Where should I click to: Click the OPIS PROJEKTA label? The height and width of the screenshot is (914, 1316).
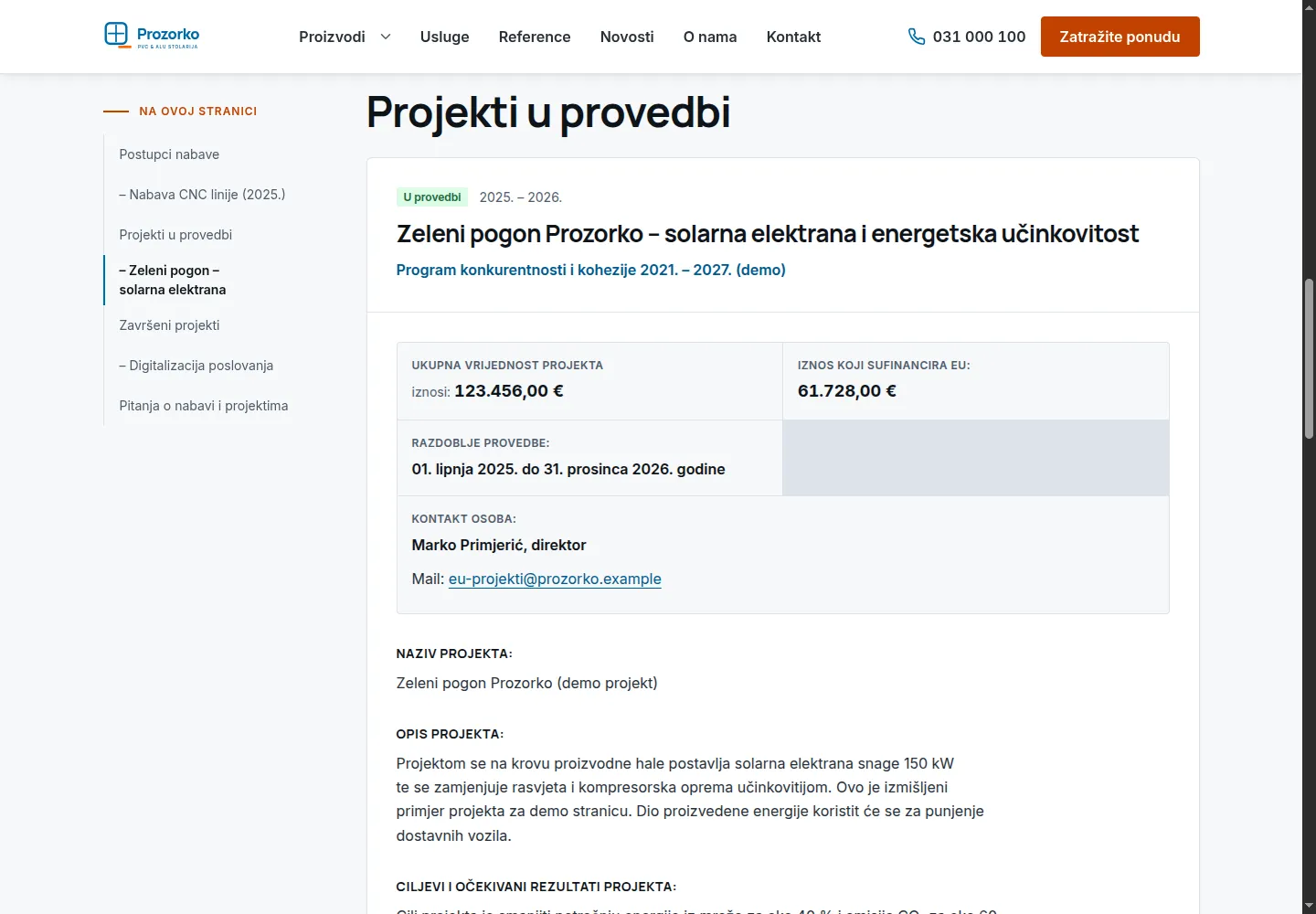(x=450, y=734)
